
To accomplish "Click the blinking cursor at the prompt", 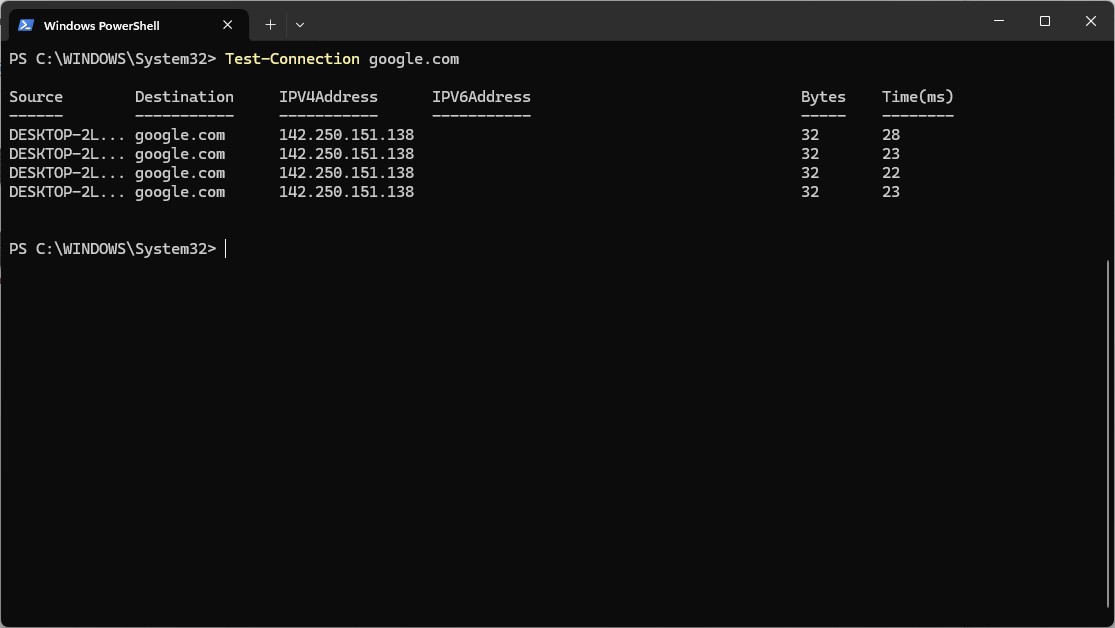I will (226, 248).
